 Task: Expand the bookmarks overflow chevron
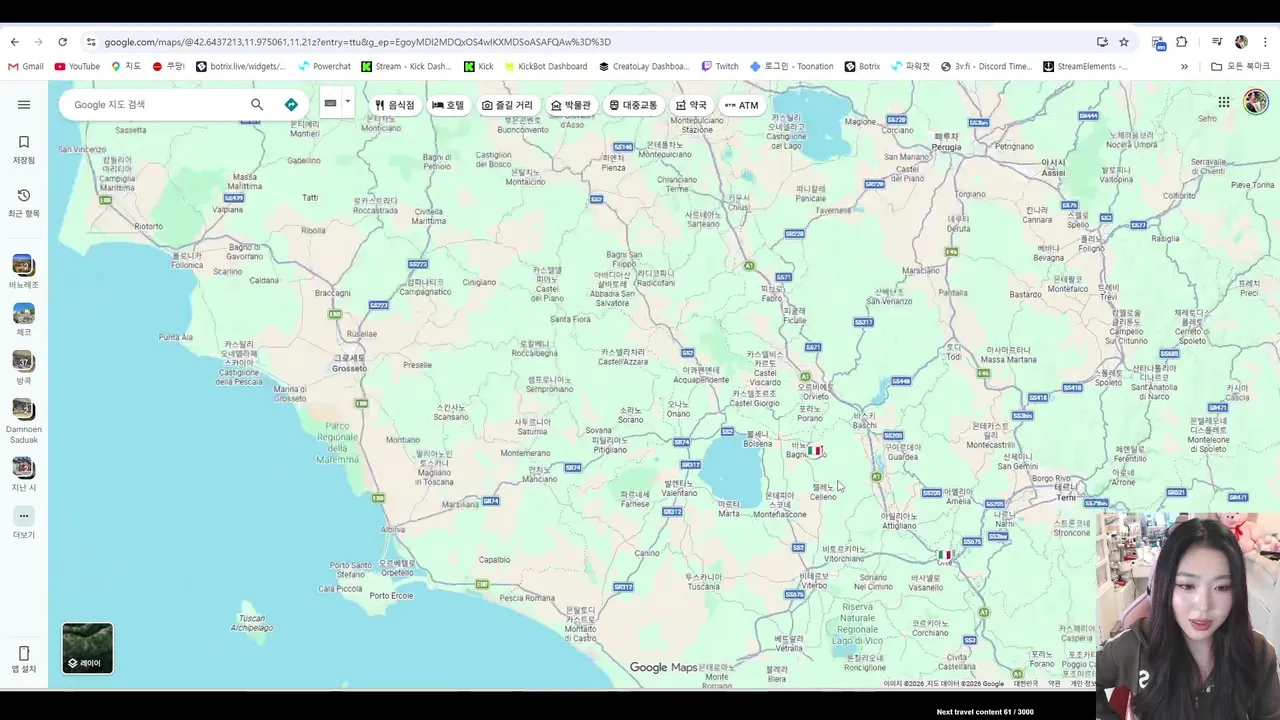(1184, 67)
